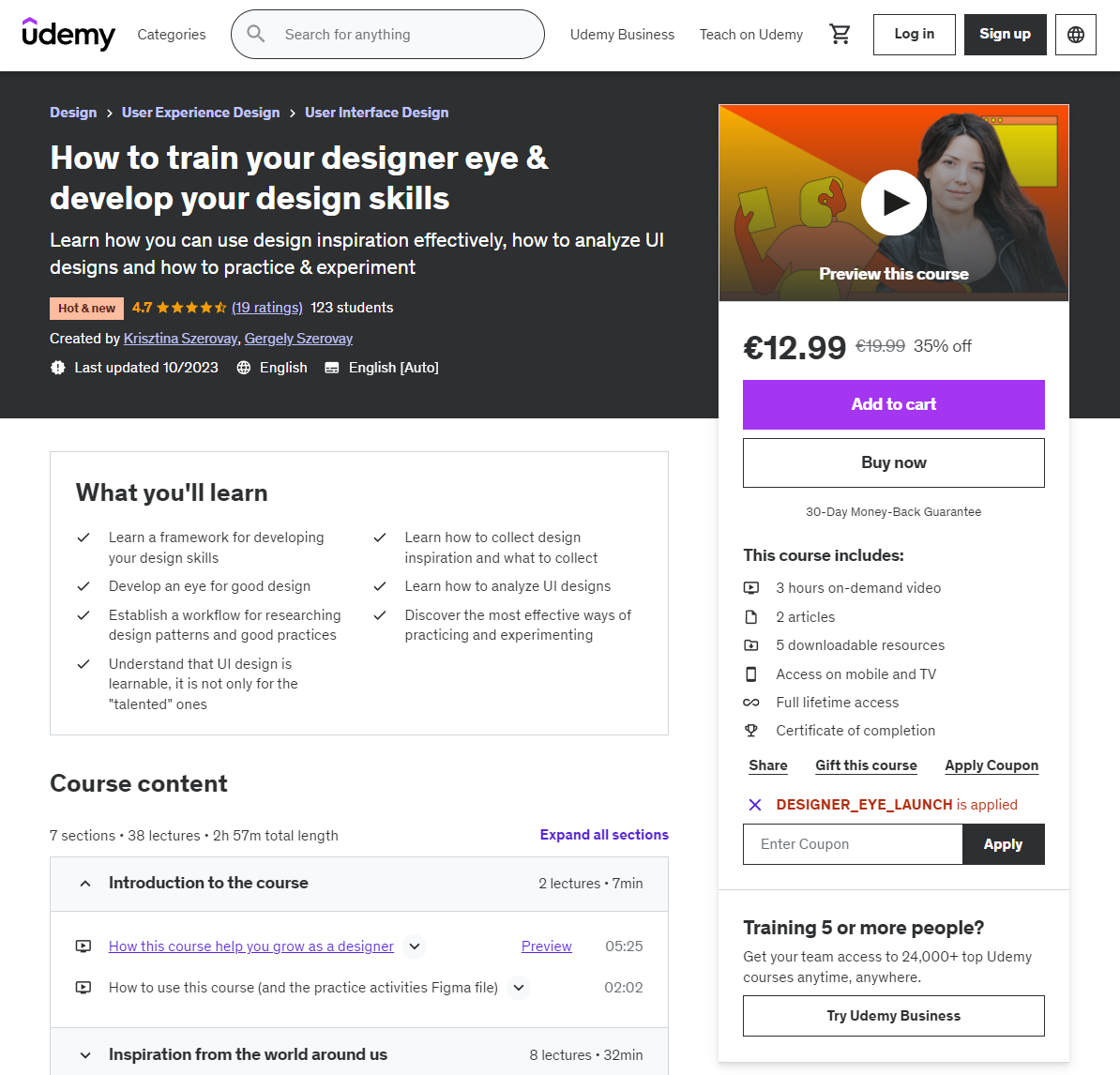Screen dimensions: 1120x1075
Task: Open Krisztina Szerovay instructor profile
Action: pos(180,339)
